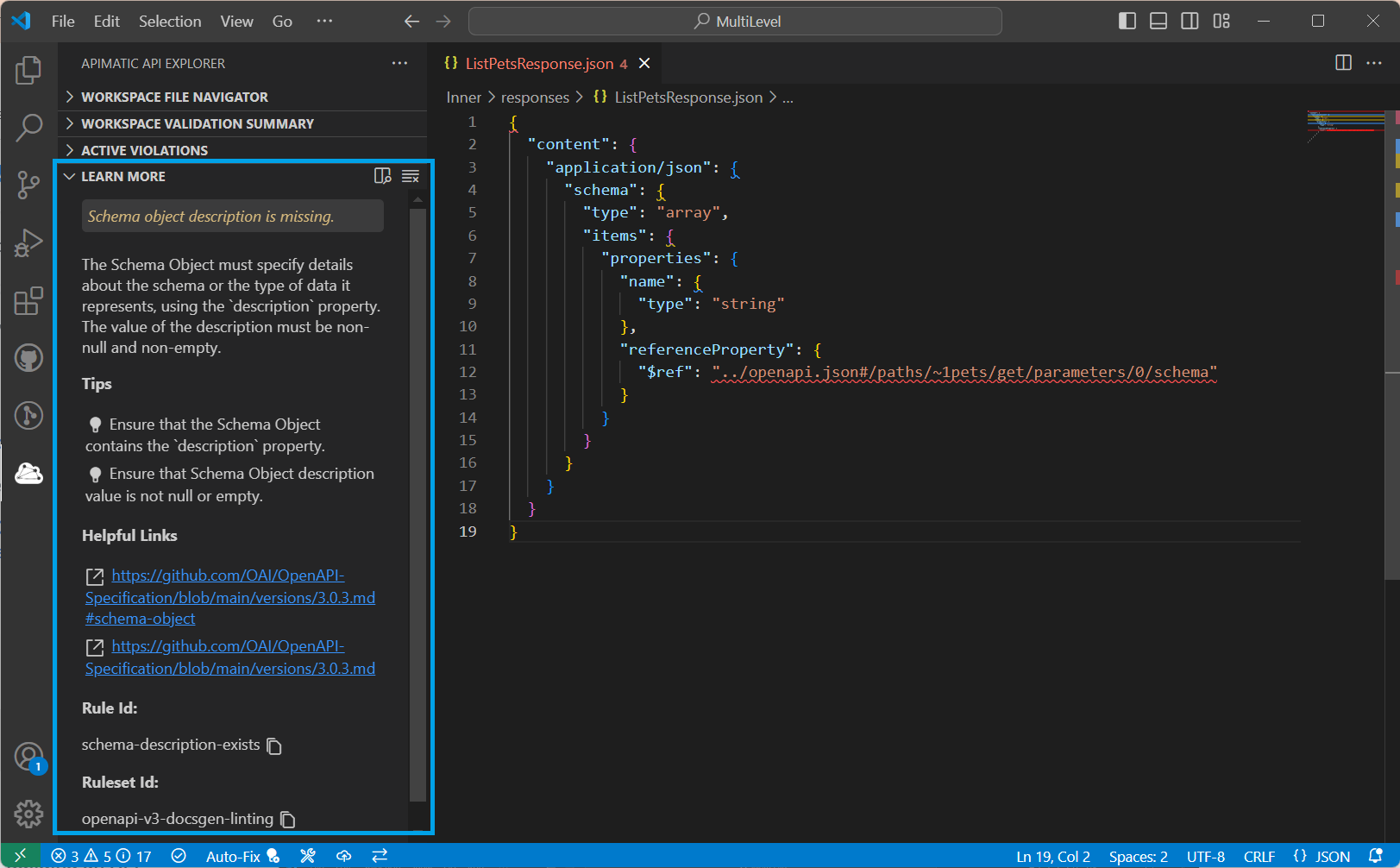1400x868 pixels.
Task: Go back using the title bar arrow
Action: (x=411, y=22)
